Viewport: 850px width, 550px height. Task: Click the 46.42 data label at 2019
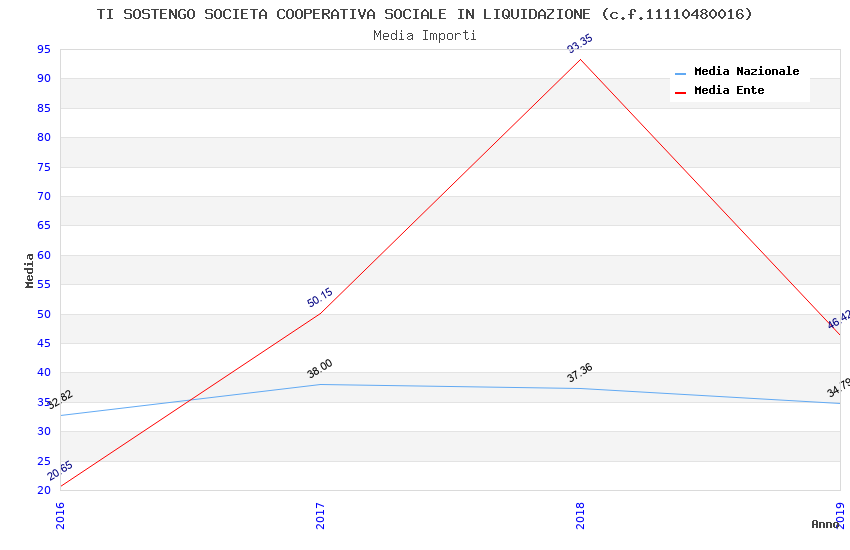(838, 320)
